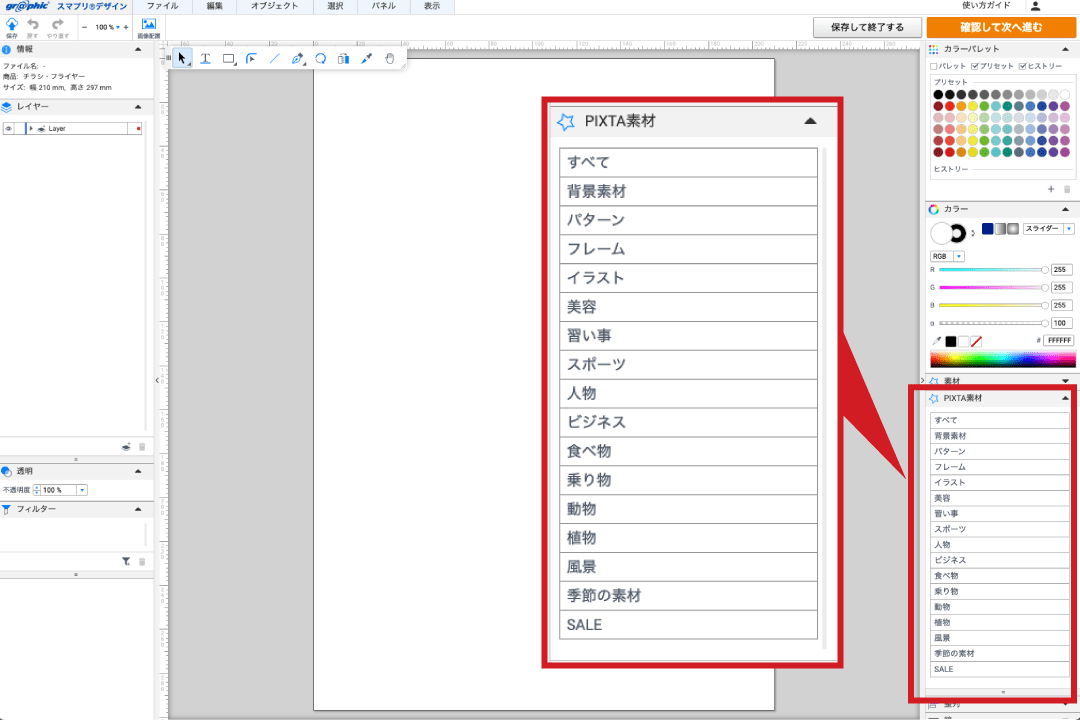Click the 確認して次へ進む button
The width and height of the screenshot is (1080, 720).
coord(1002,25)
